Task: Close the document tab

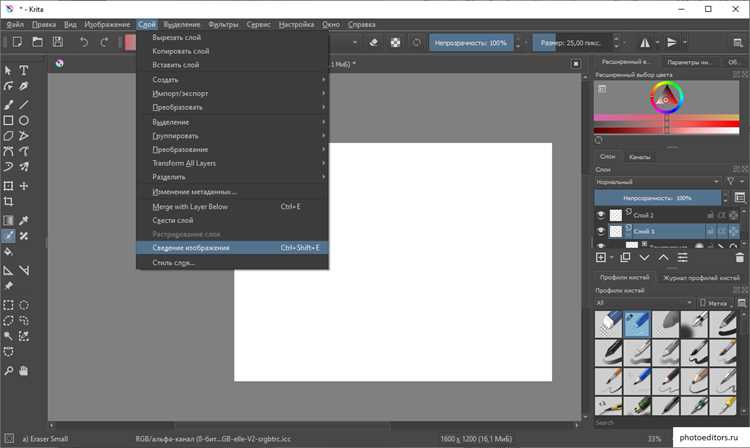Action: click(576, 64)
